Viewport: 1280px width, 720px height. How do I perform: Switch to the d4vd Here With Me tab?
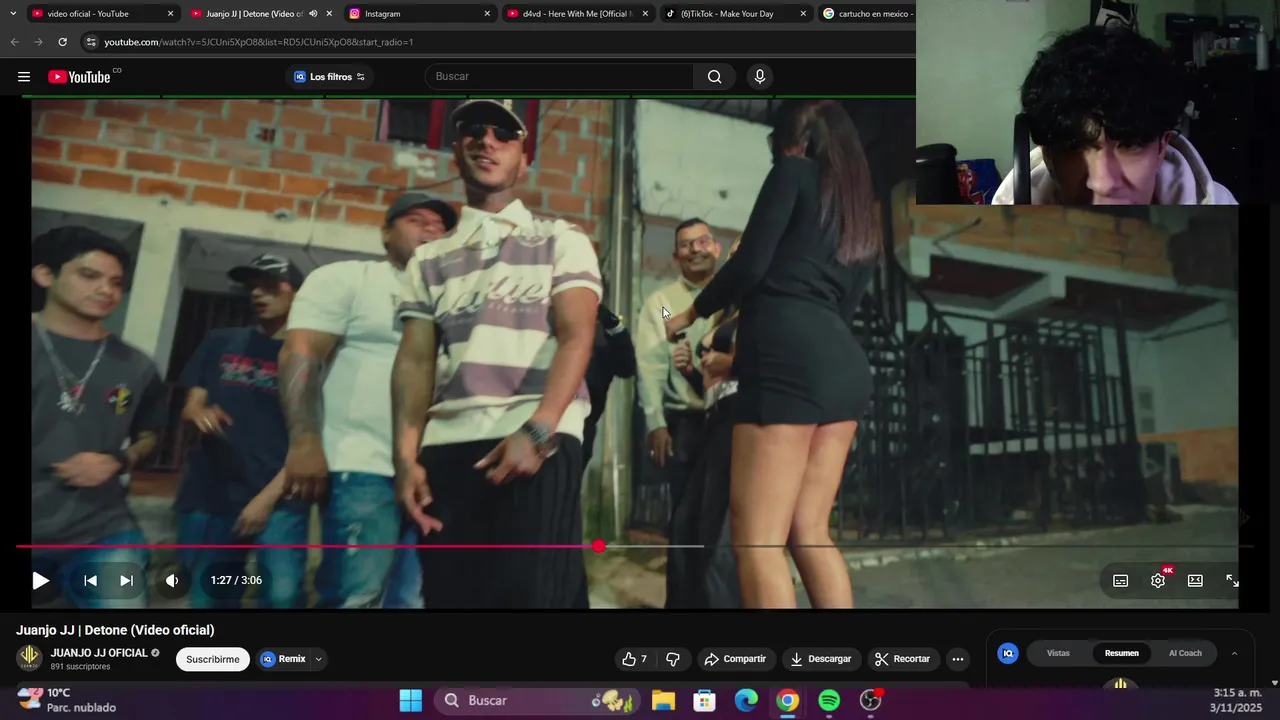577,14
